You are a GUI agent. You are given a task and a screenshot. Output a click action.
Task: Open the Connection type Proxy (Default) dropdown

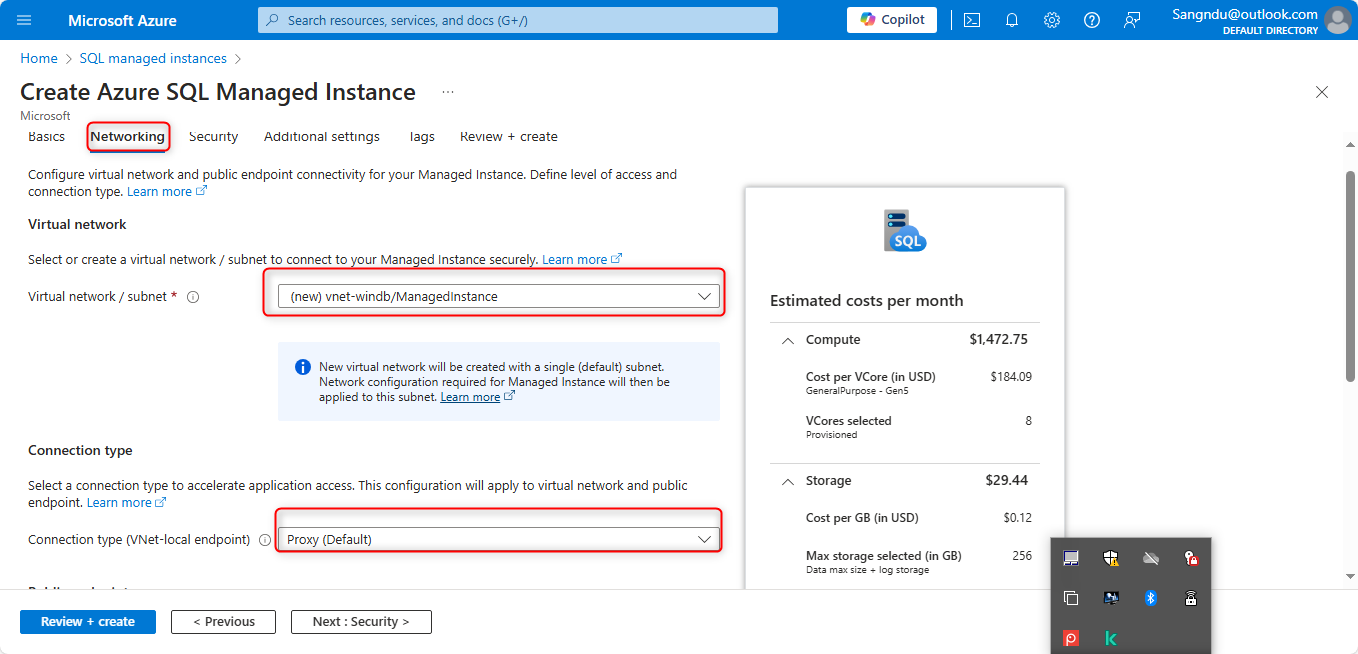tap(499, 539)
